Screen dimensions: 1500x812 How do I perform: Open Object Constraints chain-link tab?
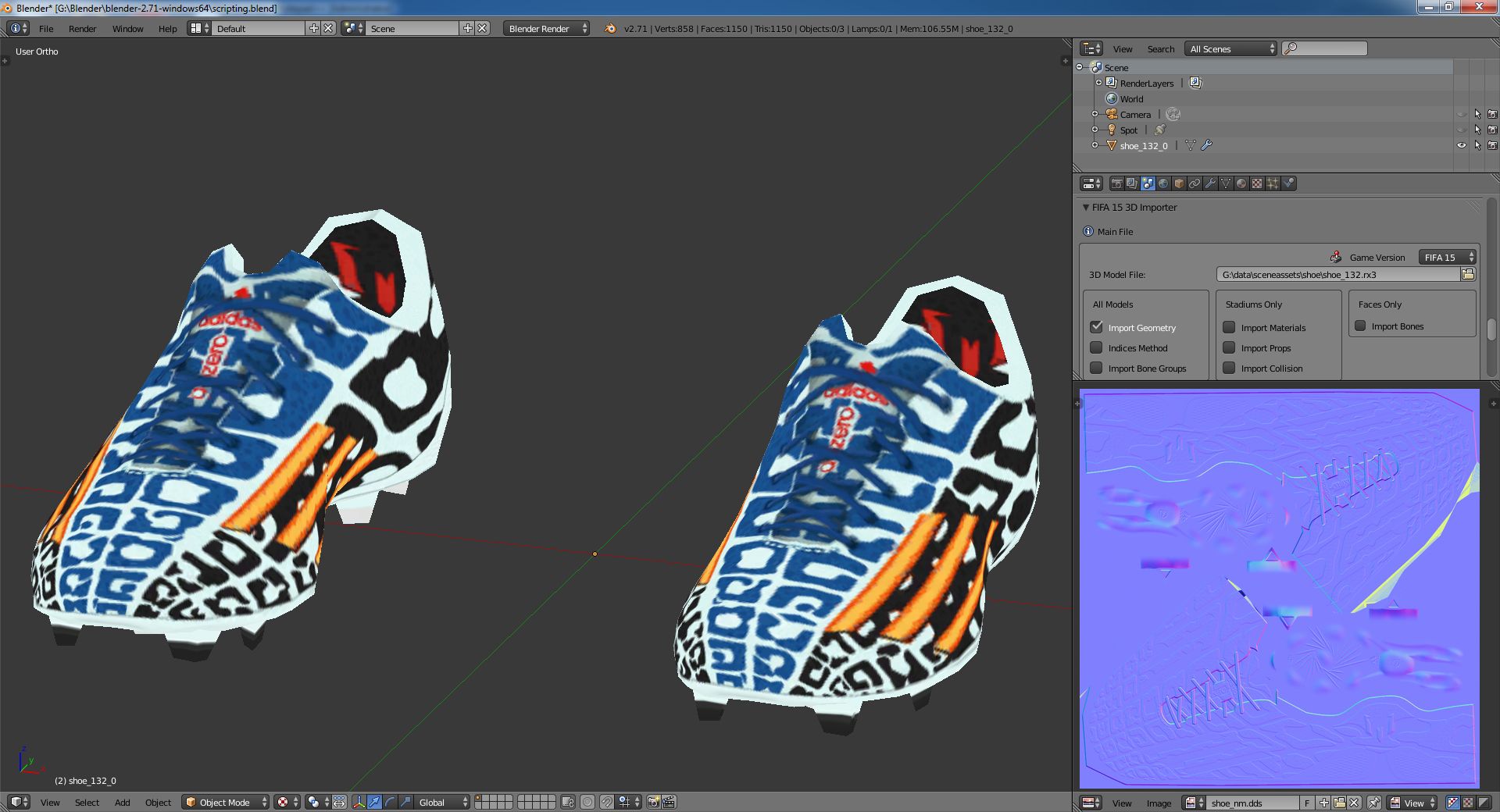pos(1195,183)
